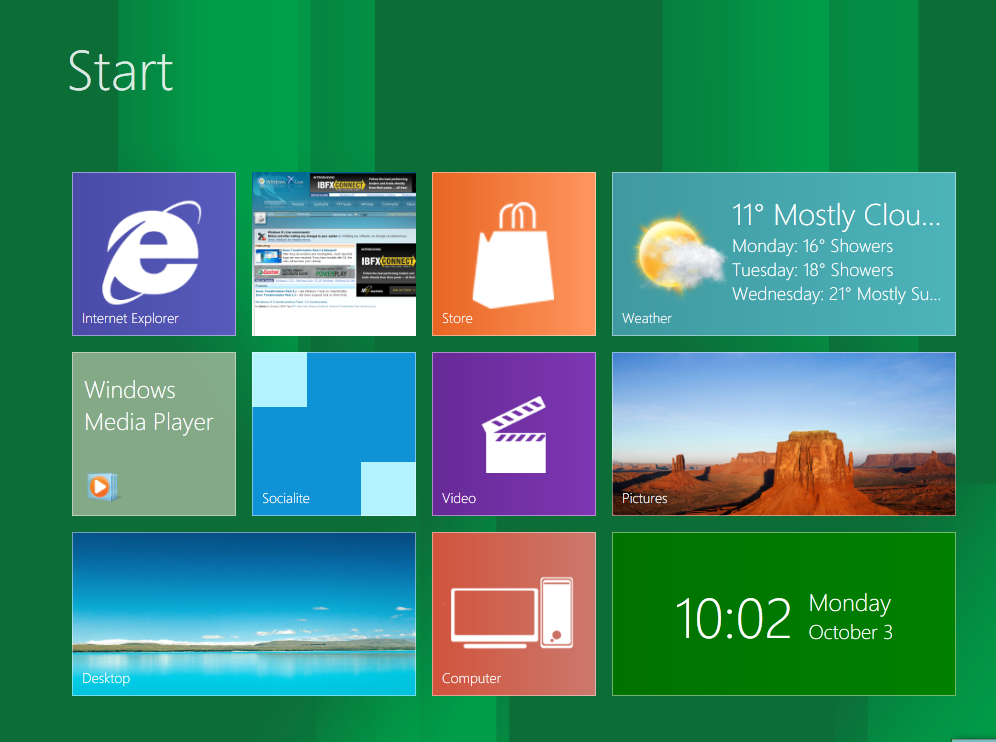Viewport: 996px width, 742px height.
Task: Click the 'Monday: 16° Showers' forecast line
Action: [x=812, y=246]
